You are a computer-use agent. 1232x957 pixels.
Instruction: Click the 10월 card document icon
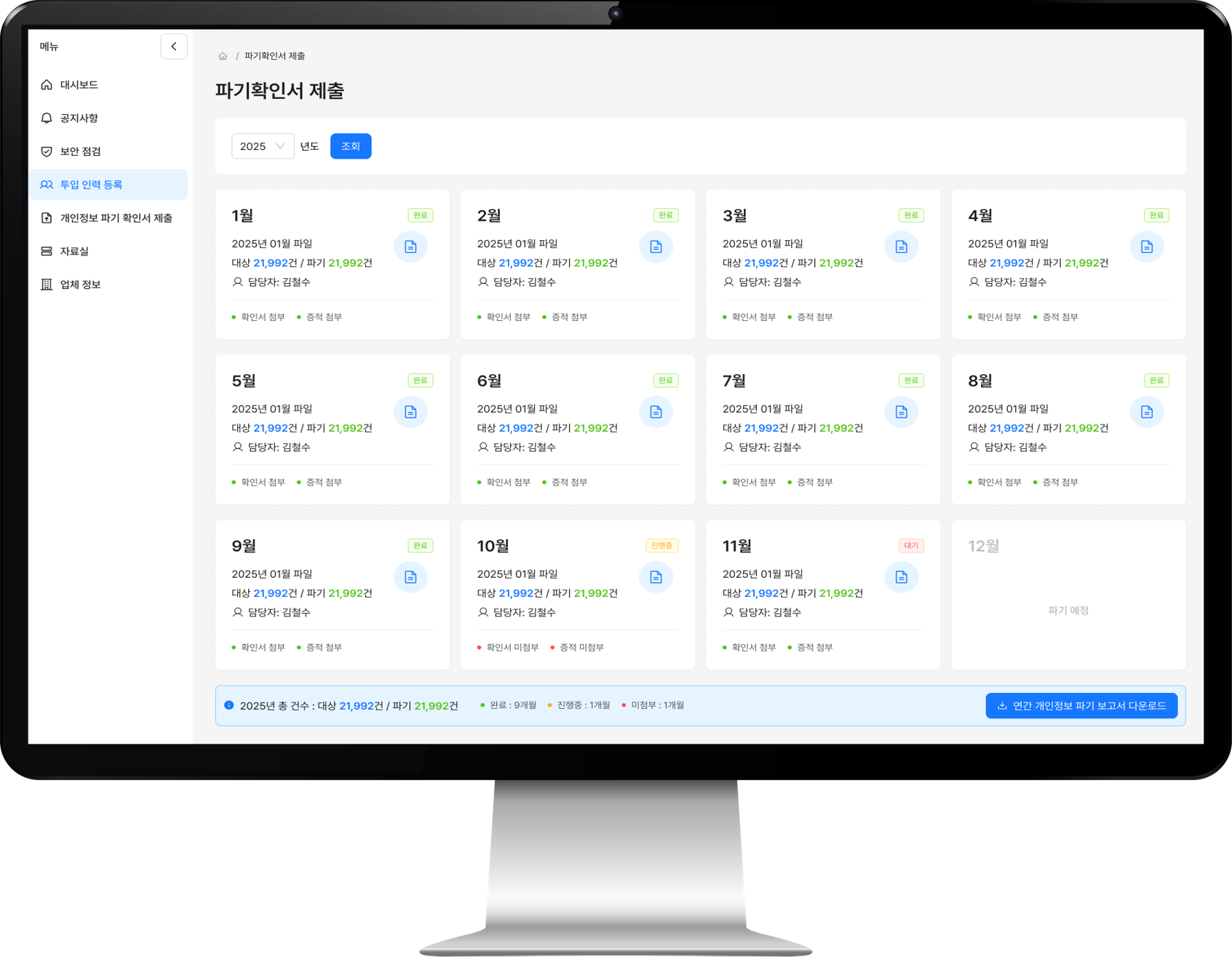(x=656, y=577)
